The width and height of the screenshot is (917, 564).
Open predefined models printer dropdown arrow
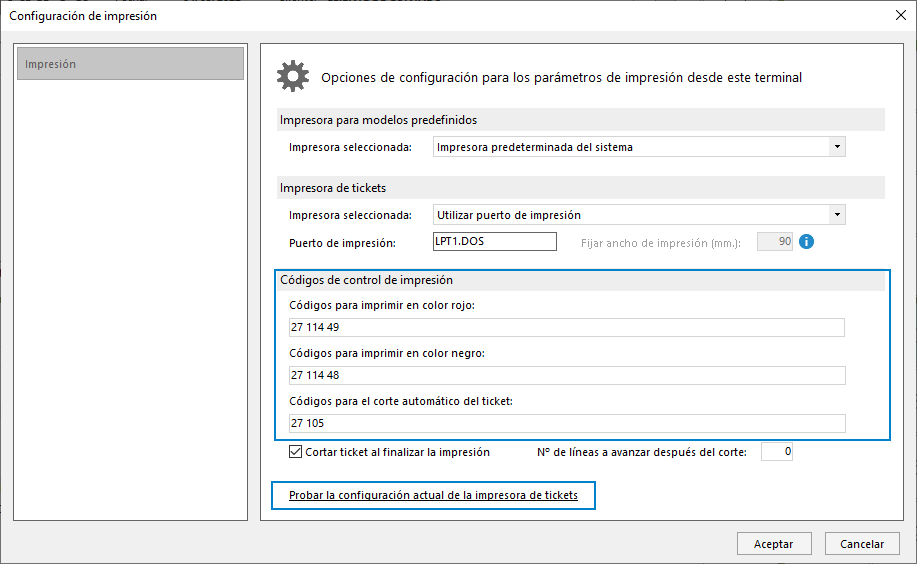(x=837, y=147)
